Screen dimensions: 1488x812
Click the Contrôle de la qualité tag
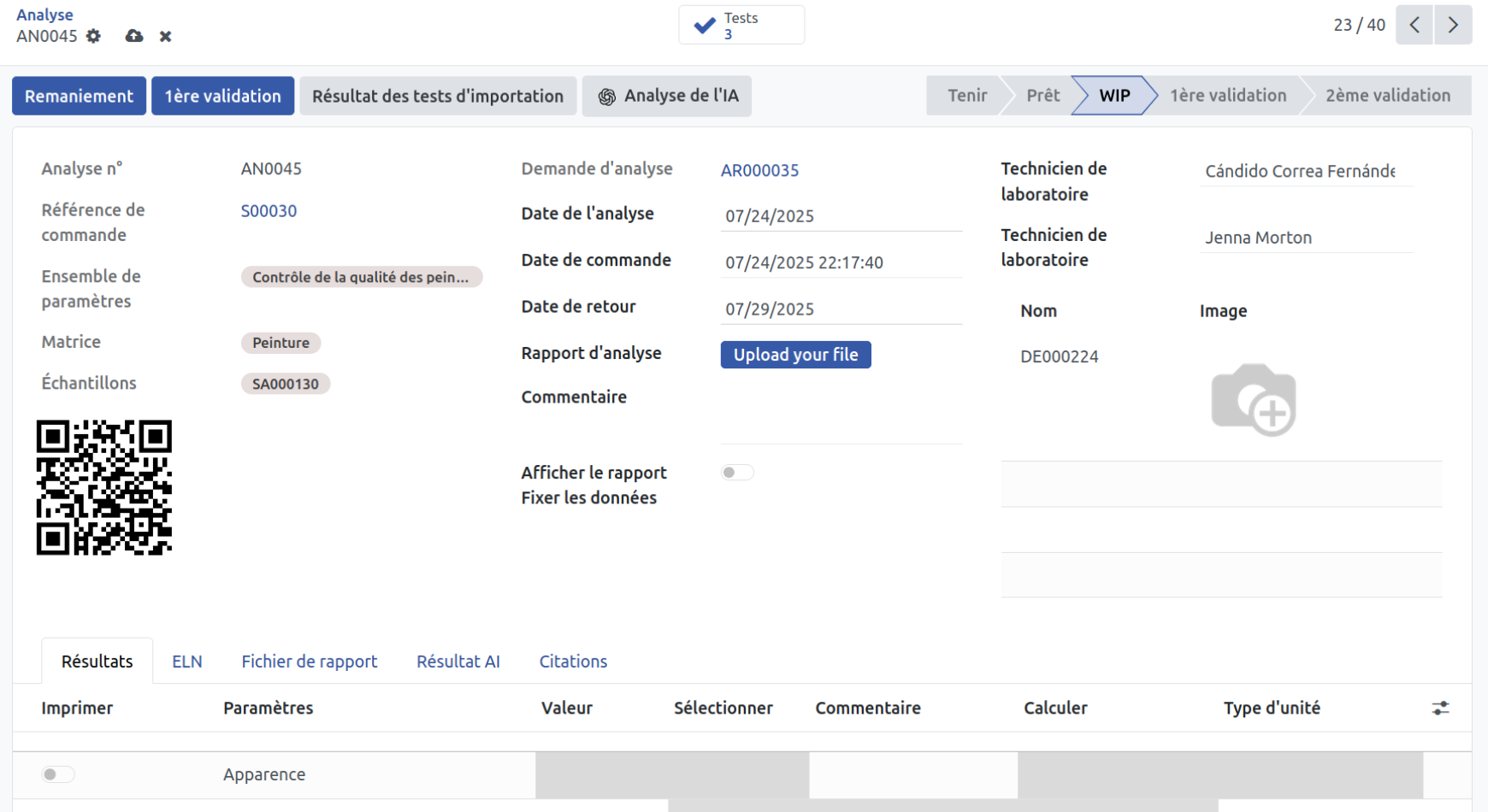[x=361, y=277]
